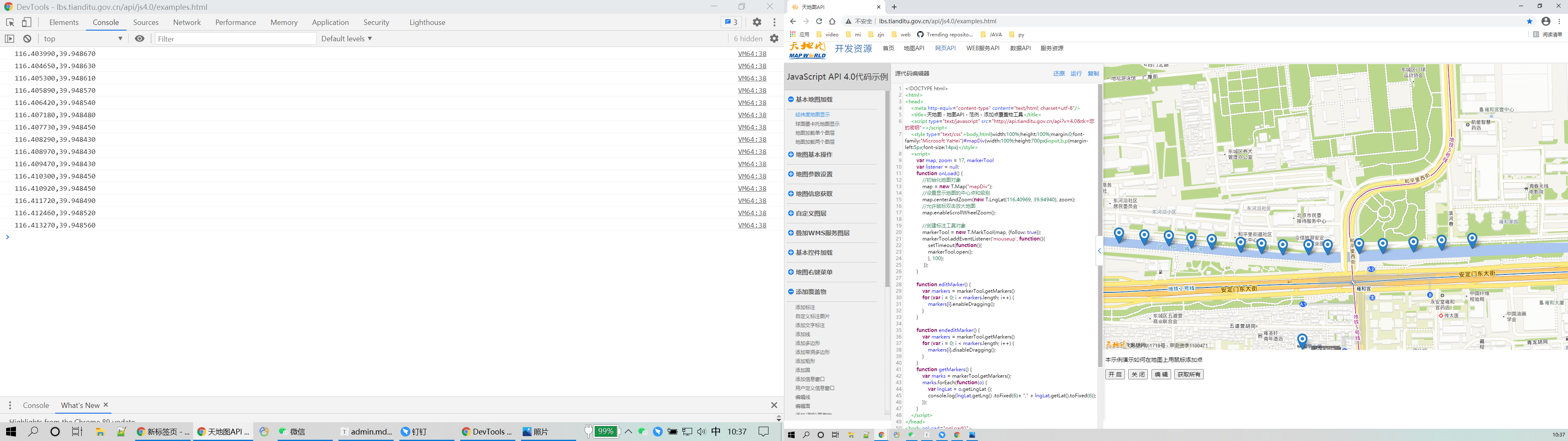Viewport: 1568px width, 441px height.
Task: Click the WEB服务API navigation item
Action: tap(982, 48)
